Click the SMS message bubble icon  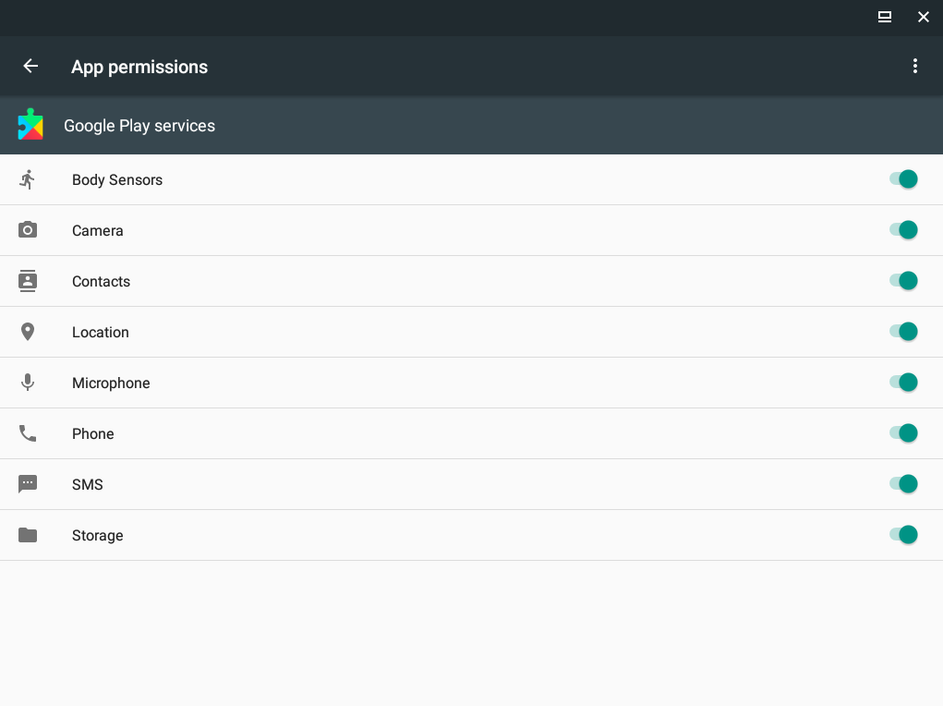tap(28, 484)
